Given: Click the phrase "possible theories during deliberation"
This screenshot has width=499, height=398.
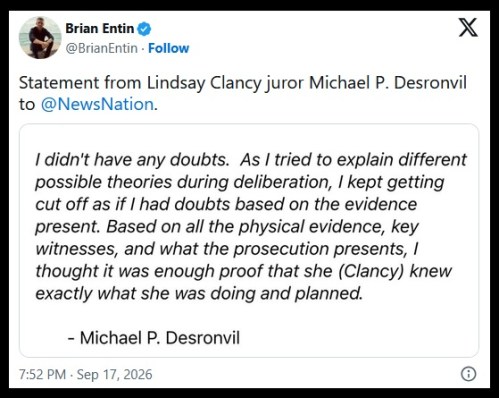Looking at the screenshot, I should click(183, 182).
